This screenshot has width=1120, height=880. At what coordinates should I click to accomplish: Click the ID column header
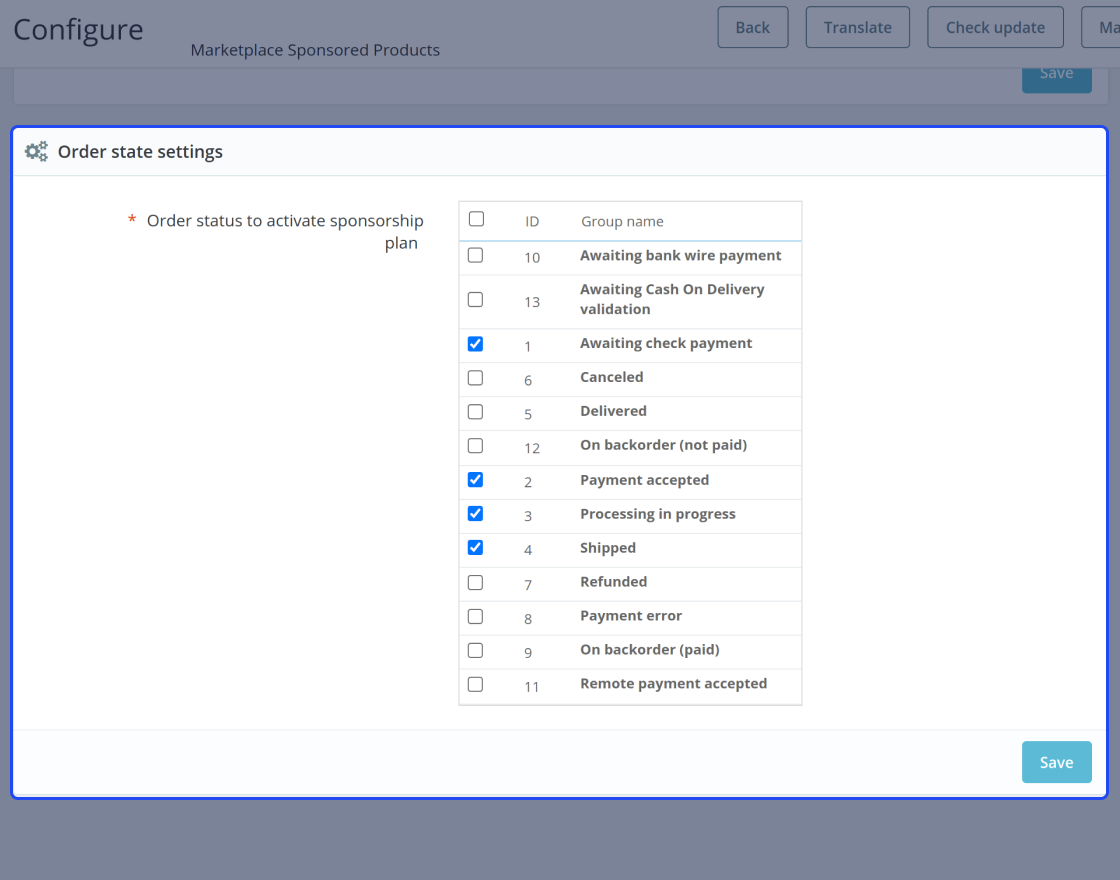532,221
